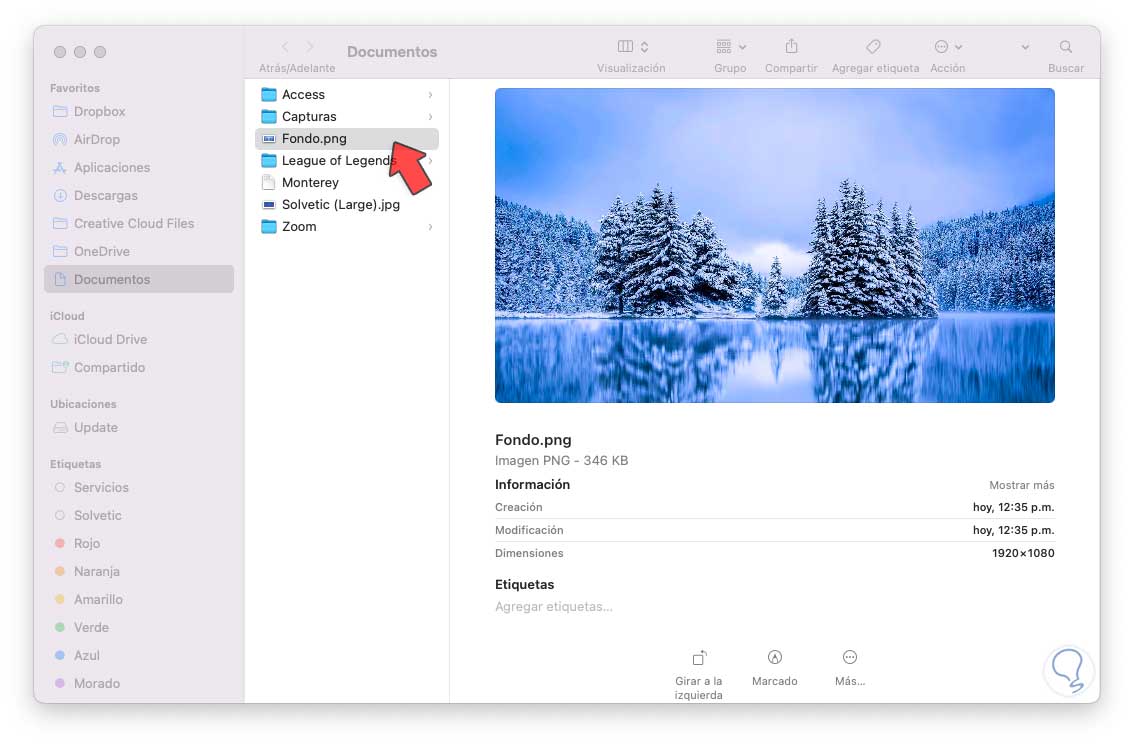This screenshot has height=745, width=1134.
Task: Click the Grupo grid icon
Action: [723, 46]
